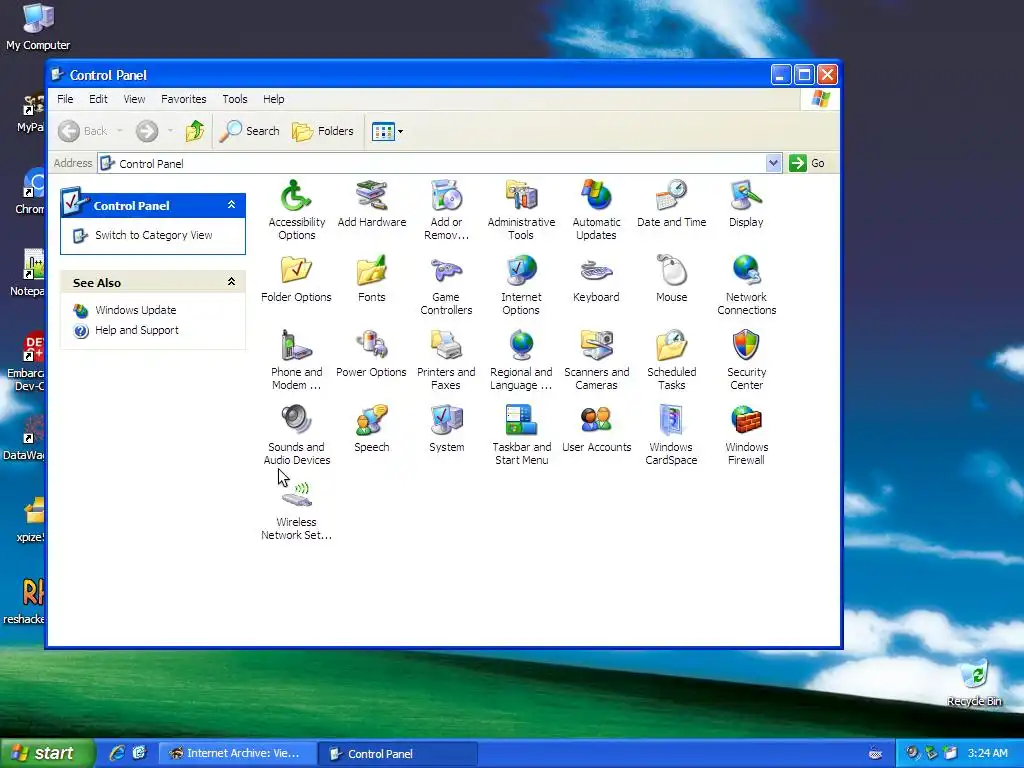Screen dimensions: 1024x768
Task: Select Windows CardSpace icon
Action: point(671,421)
